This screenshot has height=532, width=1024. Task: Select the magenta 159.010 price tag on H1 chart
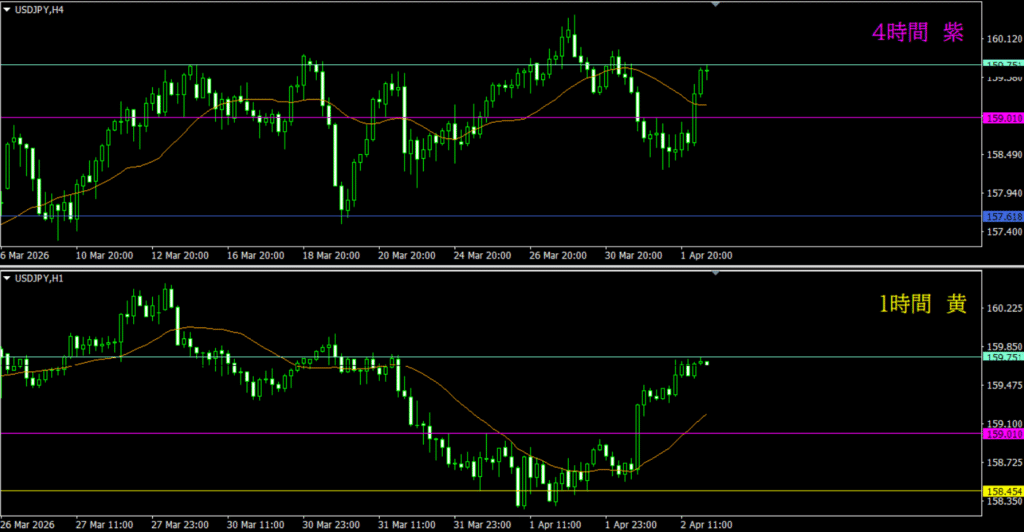pos(1003,434)
